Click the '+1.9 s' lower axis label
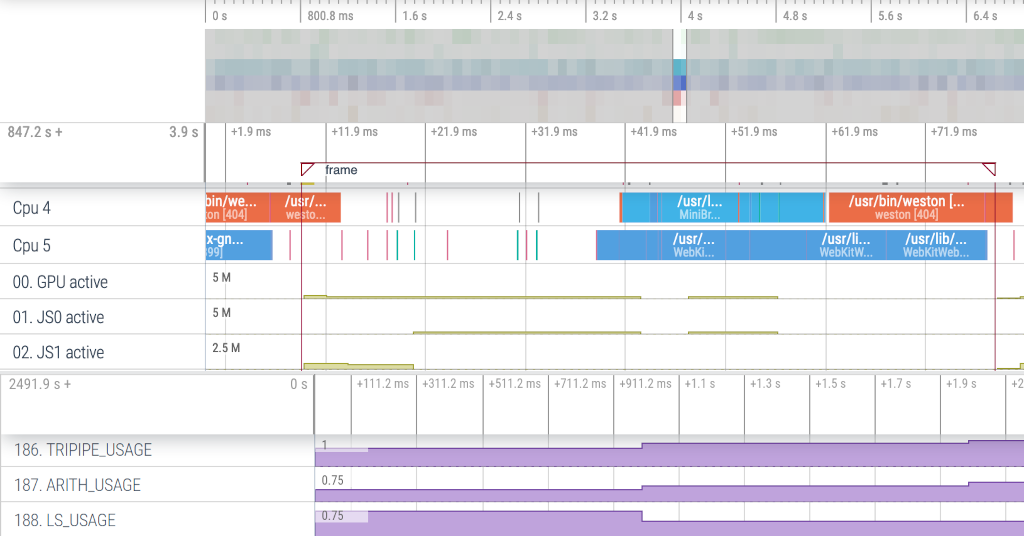 [x=961, y=384]
